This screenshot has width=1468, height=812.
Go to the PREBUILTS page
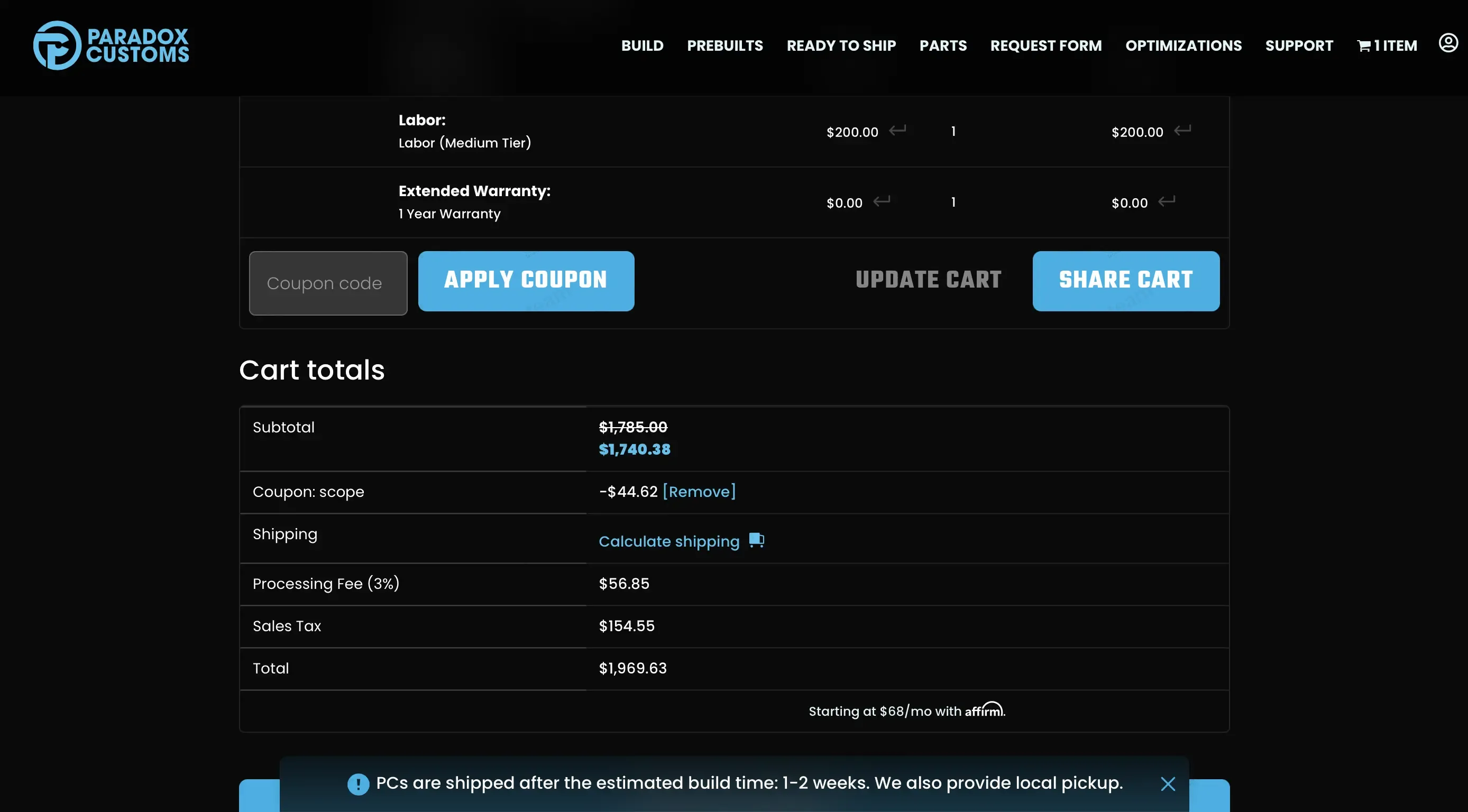pyautogui.click(x=724, y=45)
